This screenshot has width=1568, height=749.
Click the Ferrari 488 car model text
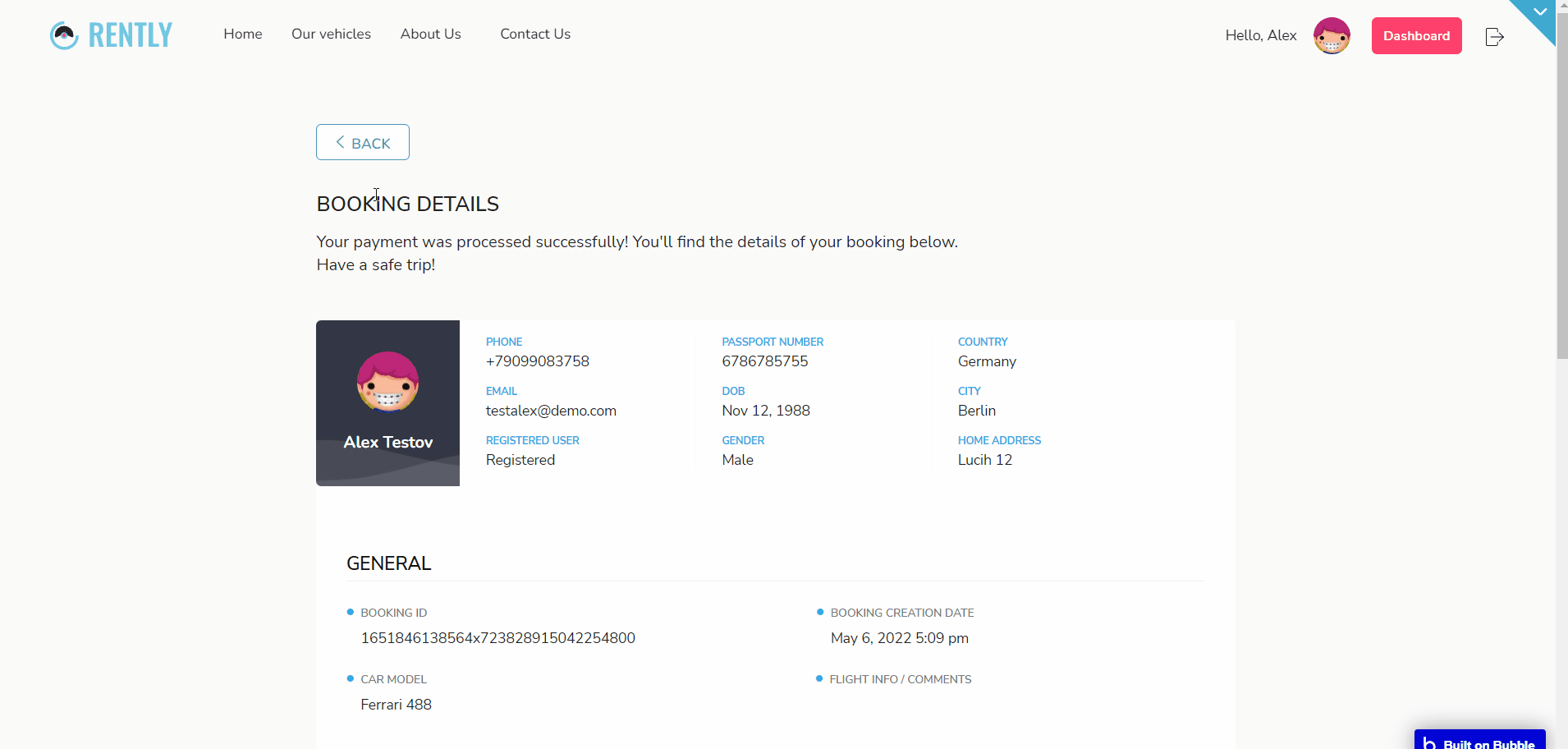coord(396,705)
